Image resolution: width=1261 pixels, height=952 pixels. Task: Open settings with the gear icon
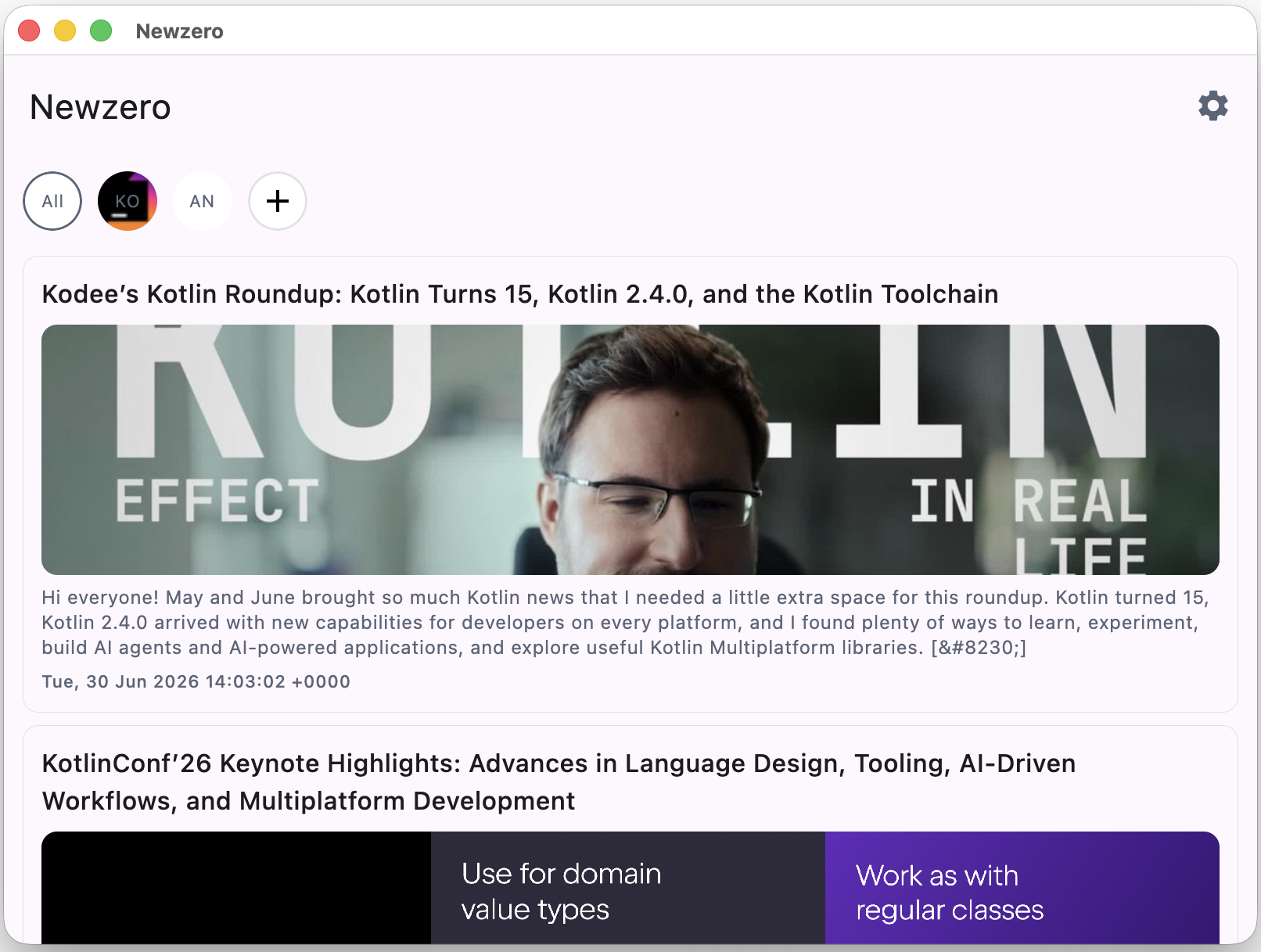(x=1212, y=106)
